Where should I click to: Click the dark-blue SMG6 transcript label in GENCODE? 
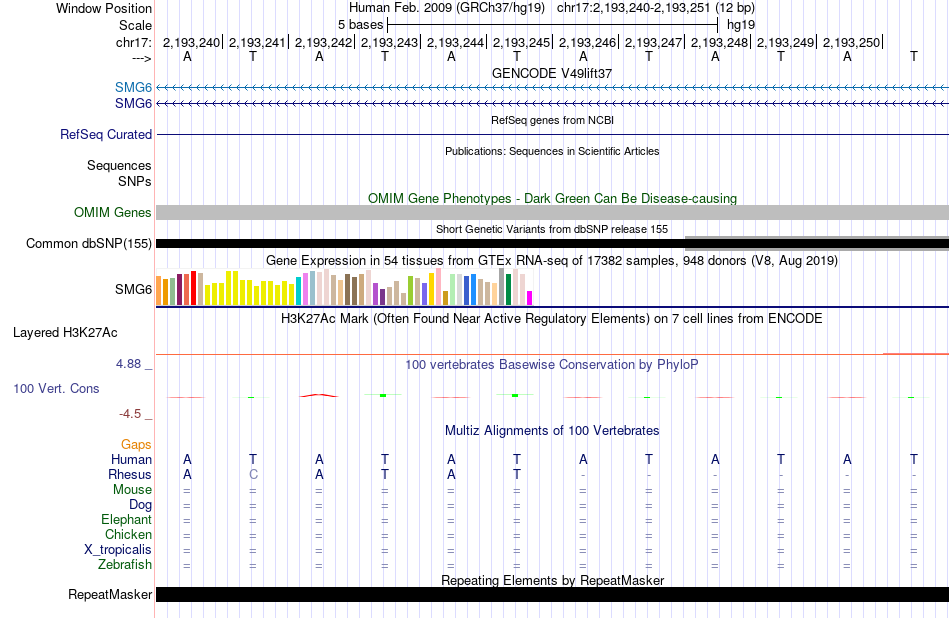click(133, 104)
